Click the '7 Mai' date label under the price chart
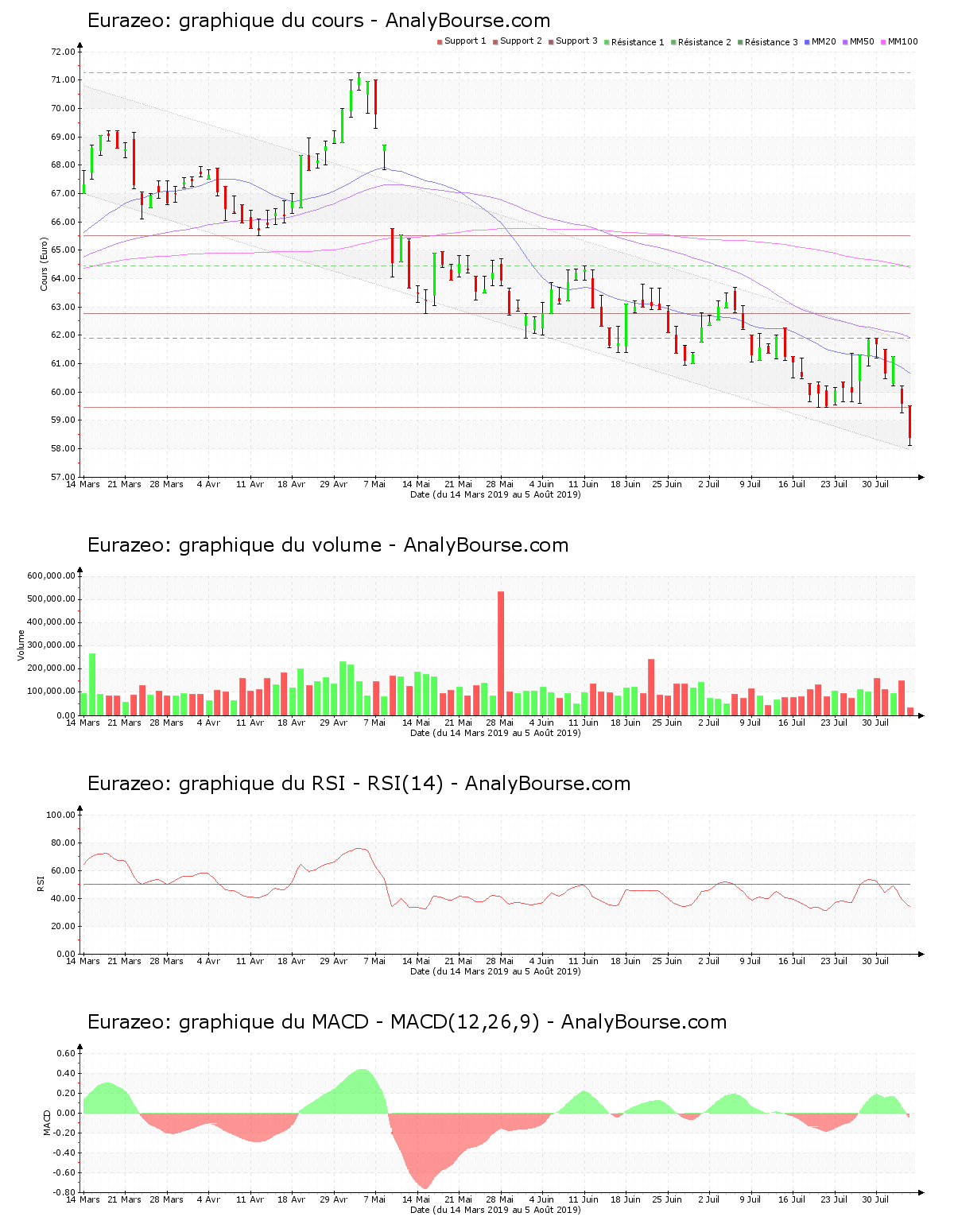954x1232 pixels. click(374, 484)
